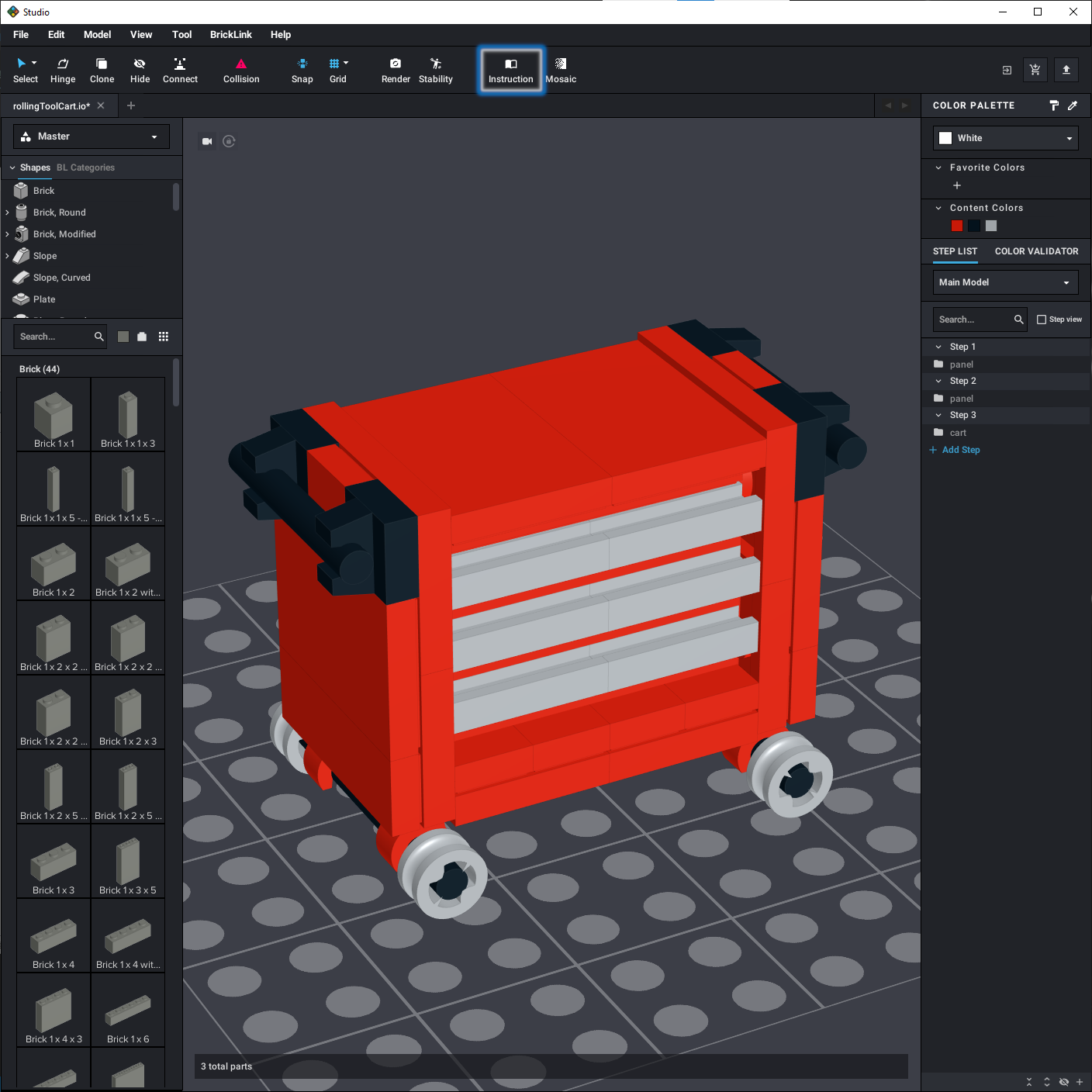The image size is (1092, 1092).
Task: Open the Master palette dropdown
Action: point(92,136)
